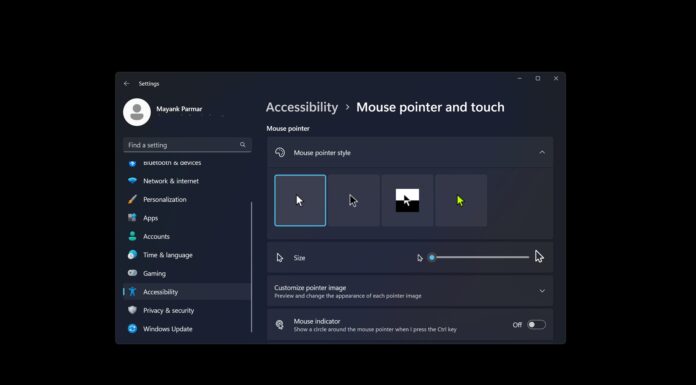This screenshot has height=385, width=696.
Task: Click the Mayank Parmar profile avatar
Action: tap(137, 112)
